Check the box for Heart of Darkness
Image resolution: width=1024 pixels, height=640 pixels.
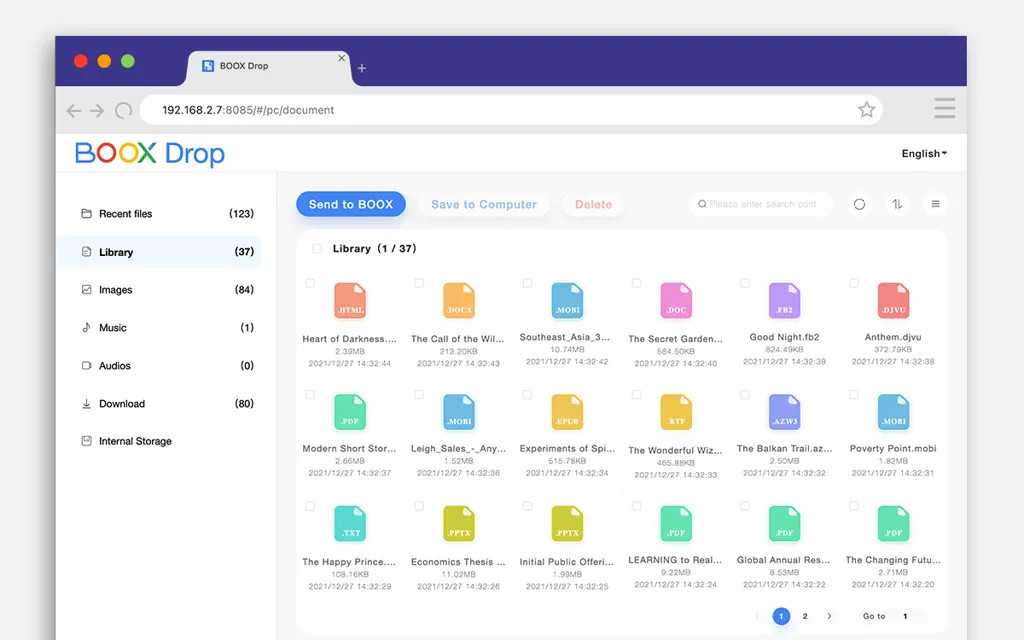point(310,282)
